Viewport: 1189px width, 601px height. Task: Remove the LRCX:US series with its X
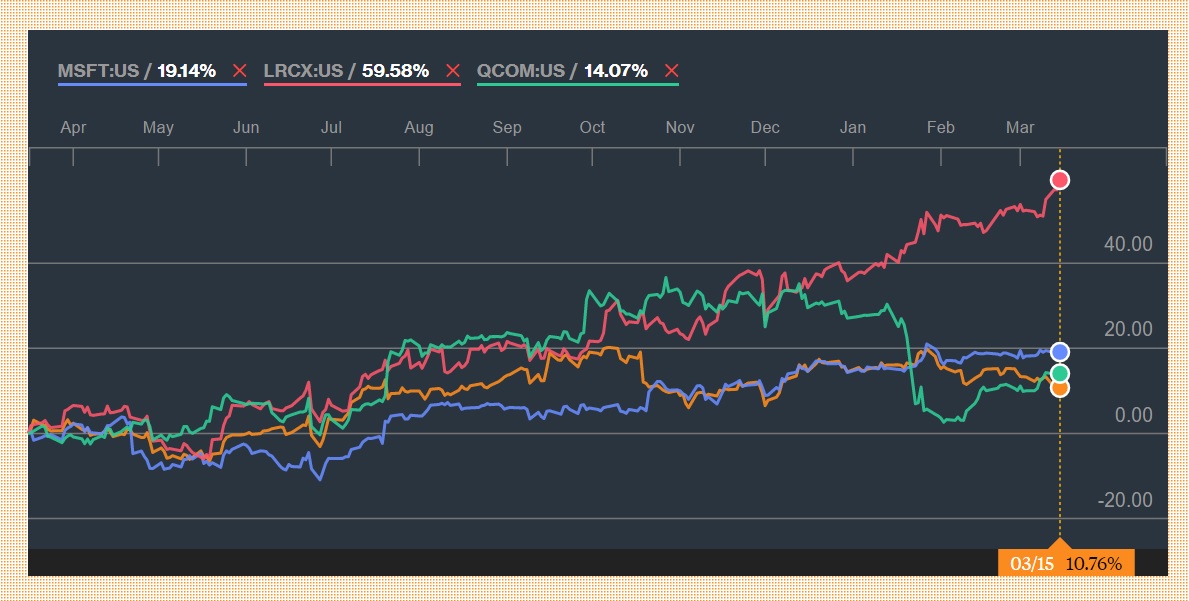coord(453,71)
